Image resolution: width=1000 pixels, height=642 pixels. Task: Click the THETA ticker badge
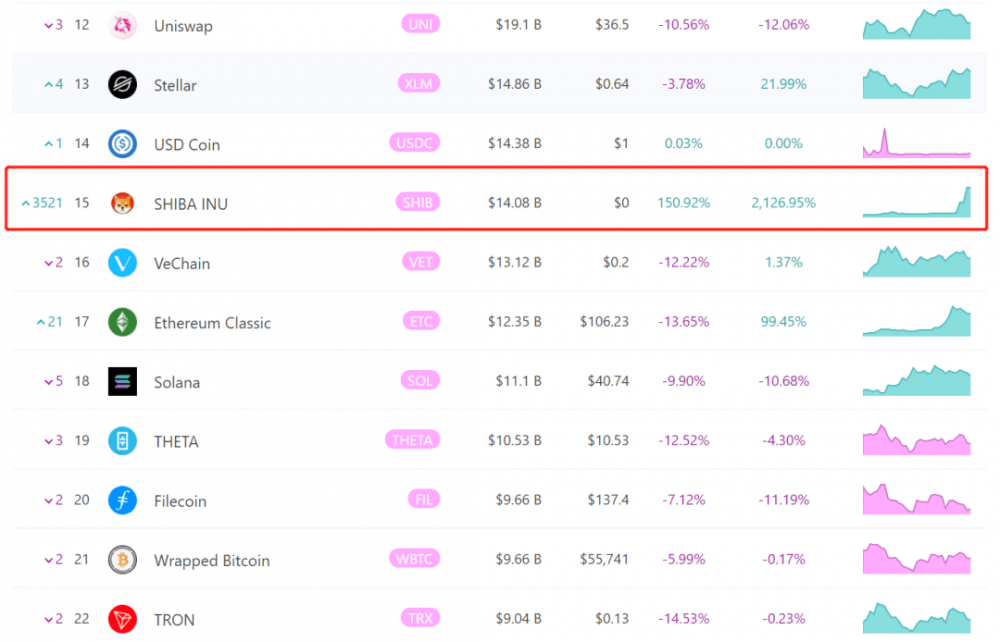click(412, 441)
